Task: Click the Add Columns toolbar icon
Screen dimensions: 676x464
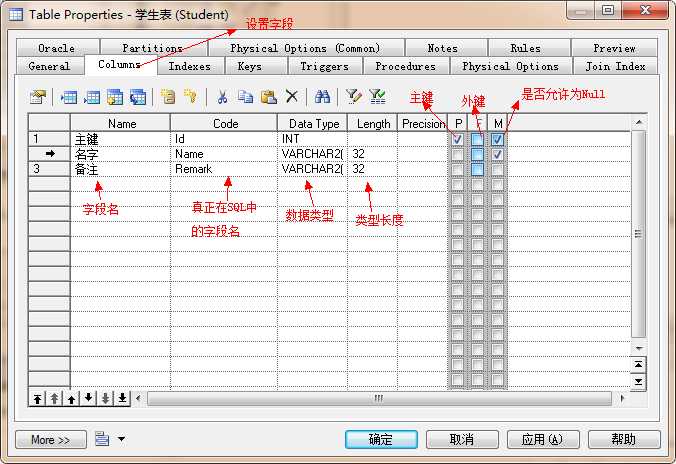Action: (x=115, y=97)
